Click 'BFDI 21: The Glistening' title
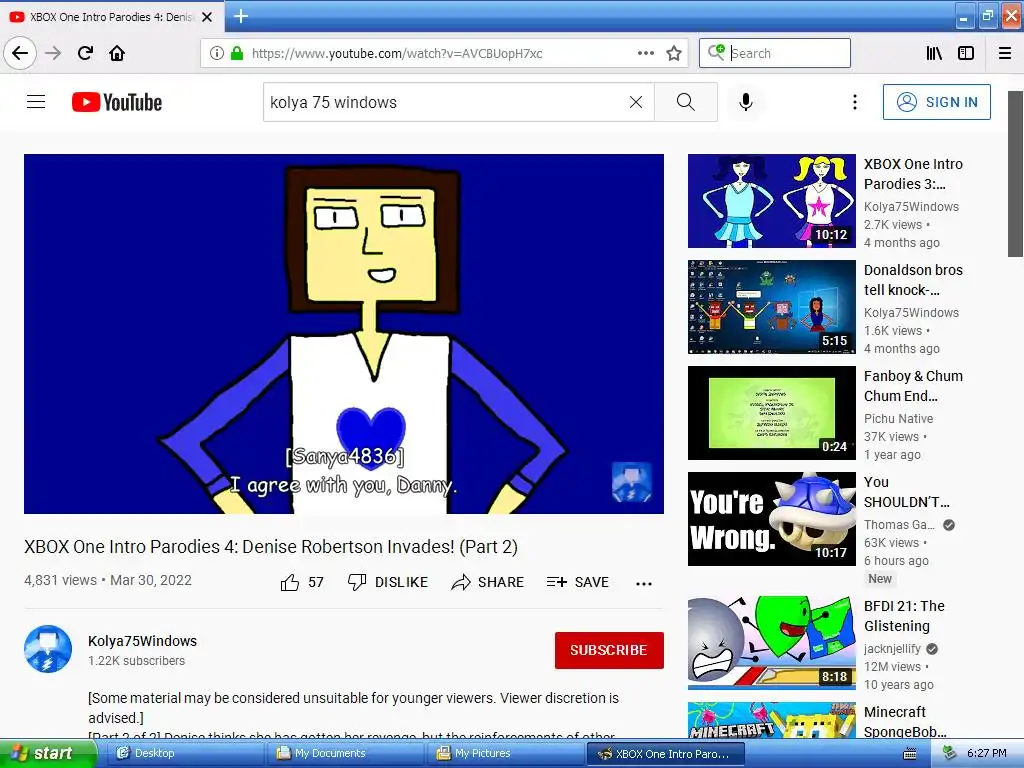1024x768 pixels. pos(904,616)
